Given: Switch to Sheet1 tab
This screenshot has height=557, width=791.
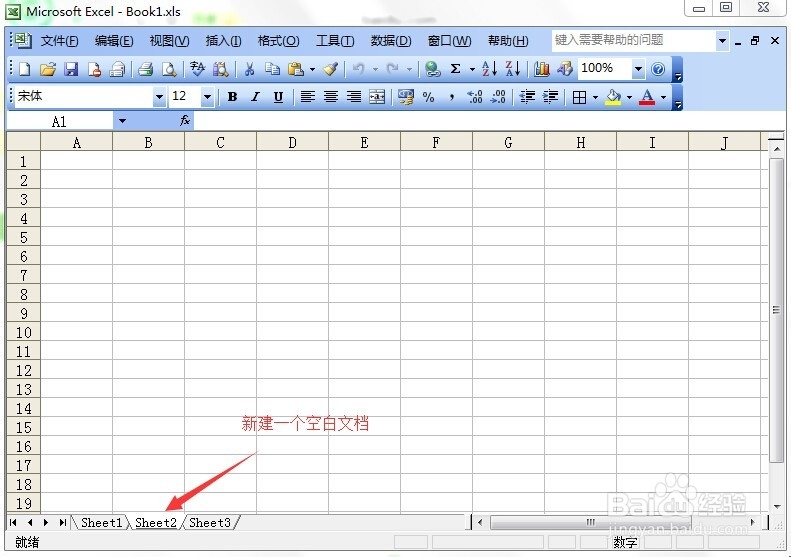Looking at the screenshot, I should pyautogui.click(x=101, y=522).
